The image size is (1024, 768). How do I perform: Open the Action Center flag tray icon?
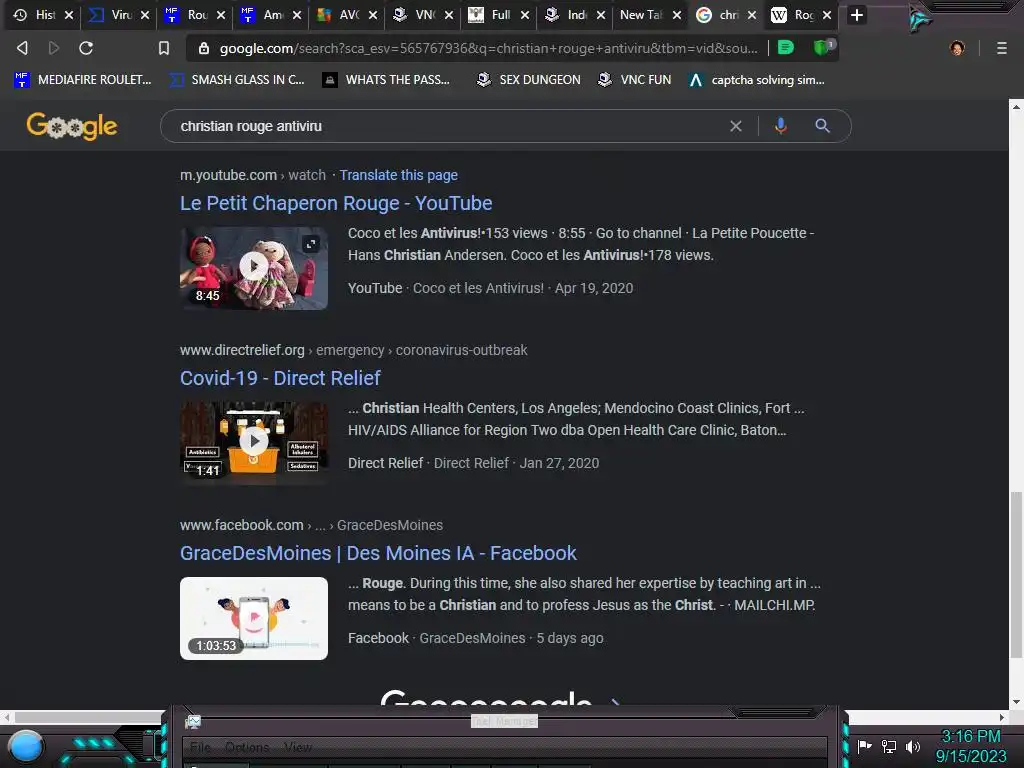coord(864,746)
